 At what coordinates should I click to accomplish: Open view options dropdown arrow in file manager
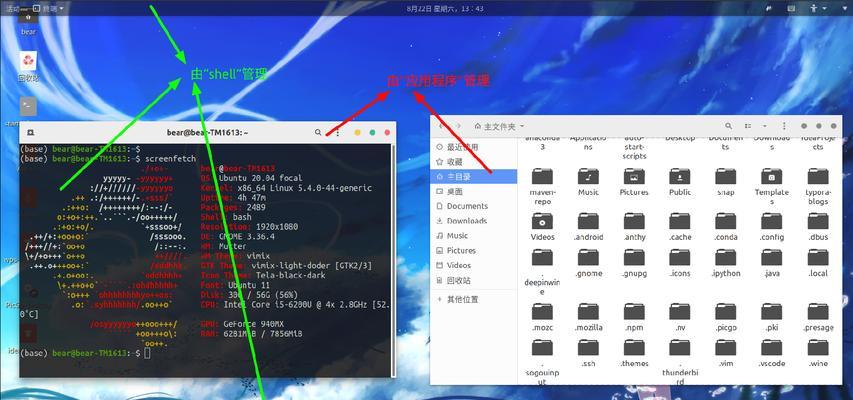(765, 126)
